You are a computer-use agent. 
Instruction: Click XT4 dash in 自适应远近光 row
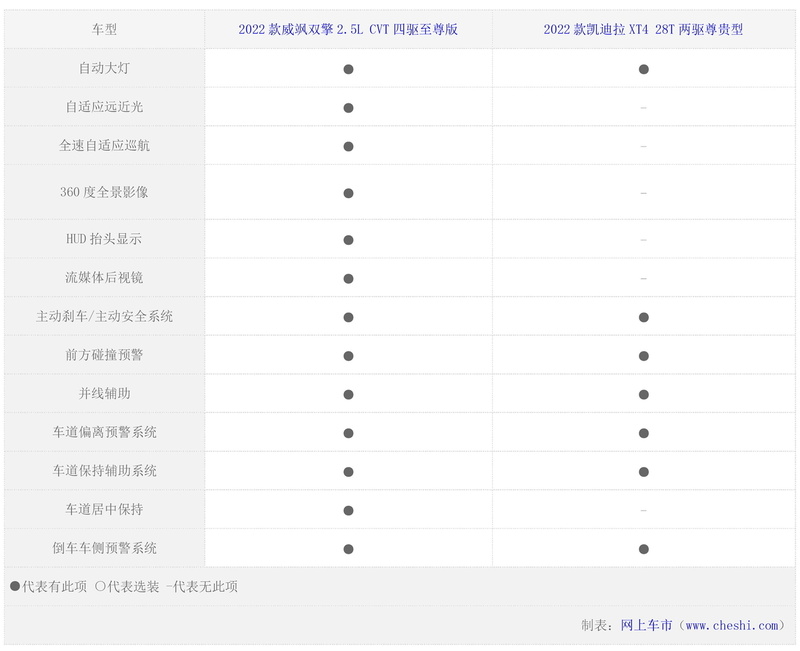tap(643, 108)
